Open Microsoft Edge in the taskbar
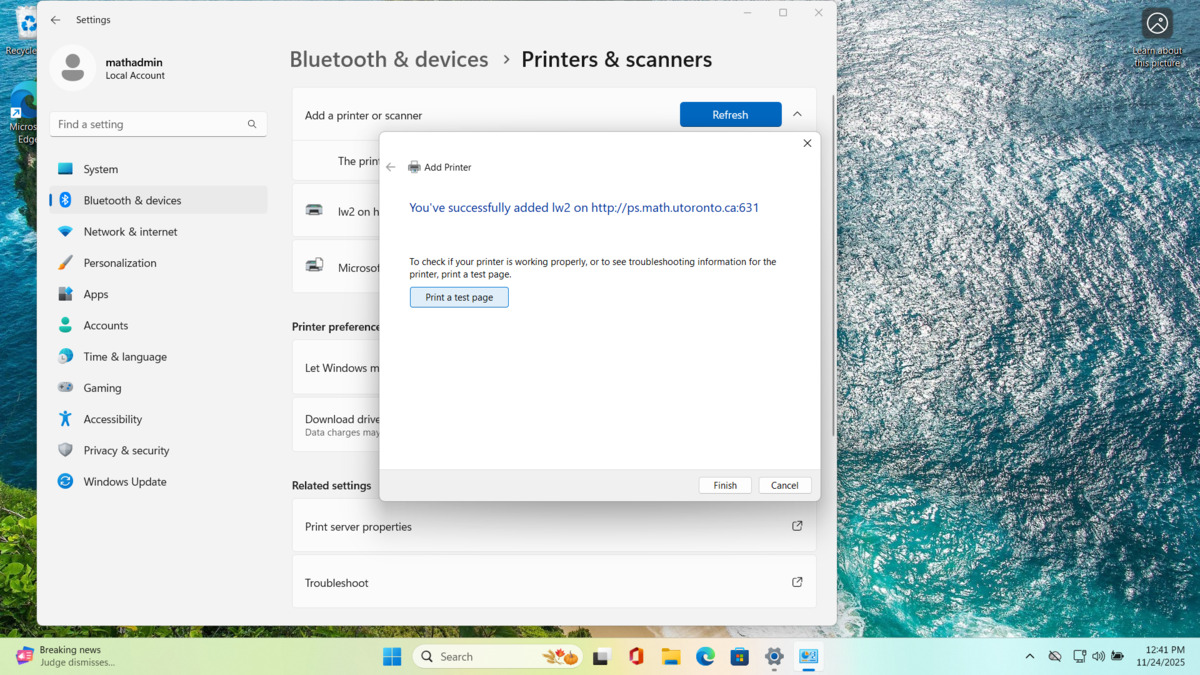This screenshot has height=675, width=1200. click(705, 656)
